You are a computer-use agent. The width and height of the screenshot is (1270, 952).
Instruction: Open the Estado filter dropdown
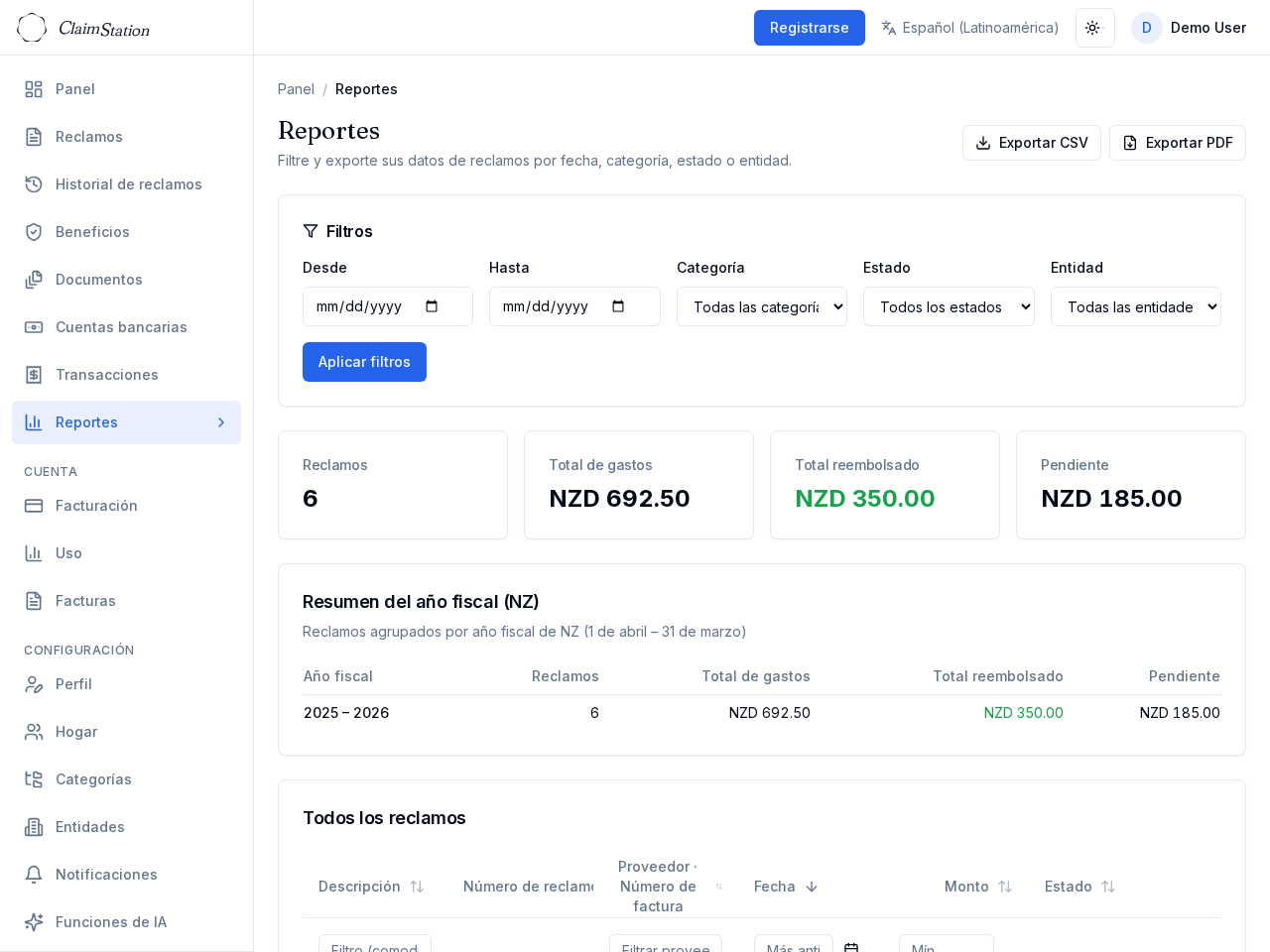click(x=948, y=306)
